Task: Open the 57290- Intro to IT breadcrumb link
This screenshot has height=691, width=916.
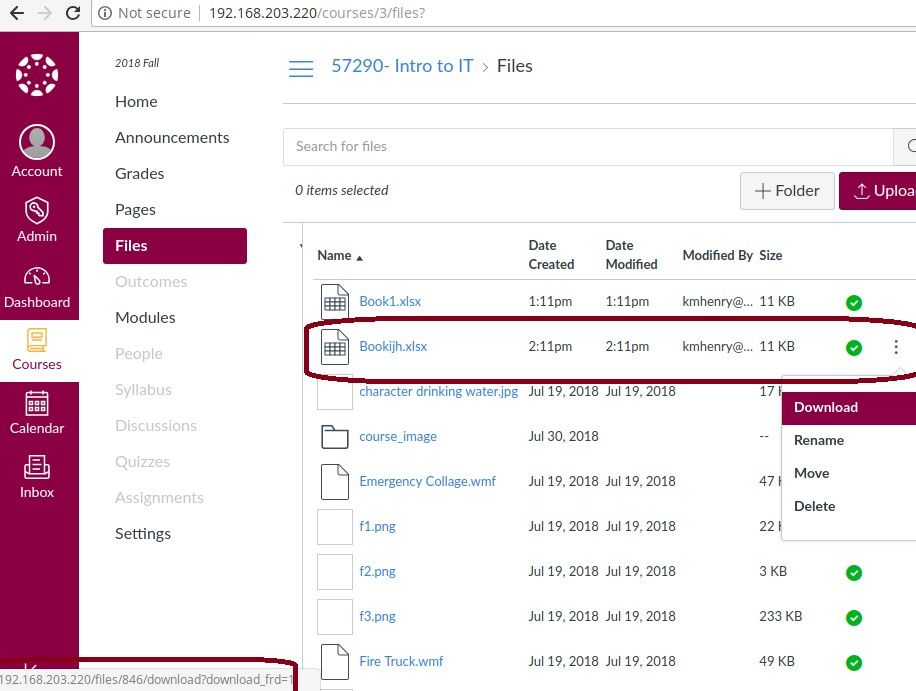Action: tap(402, 66)
